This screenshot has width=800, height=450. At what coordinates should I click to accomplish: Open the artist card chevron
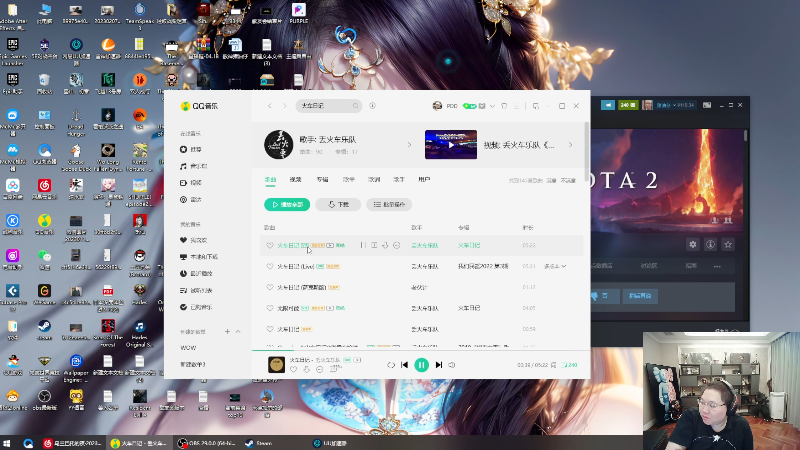[409, 145]
